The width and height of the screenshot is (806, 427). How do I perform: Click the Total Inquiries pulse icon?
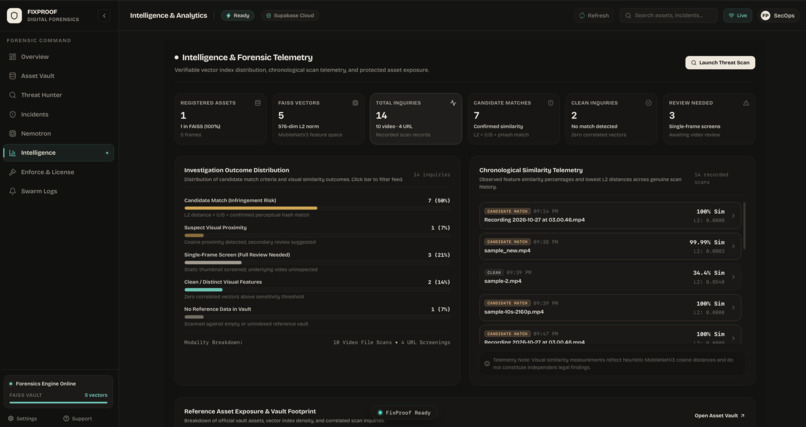pos(453,103)
